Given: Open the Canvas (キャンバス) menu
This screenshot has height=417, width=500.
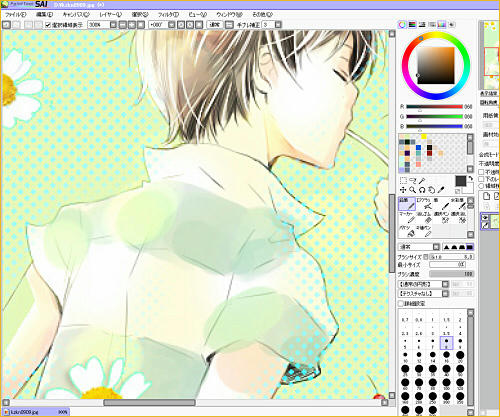Looking at the screenshot, I should pos(76,15).
